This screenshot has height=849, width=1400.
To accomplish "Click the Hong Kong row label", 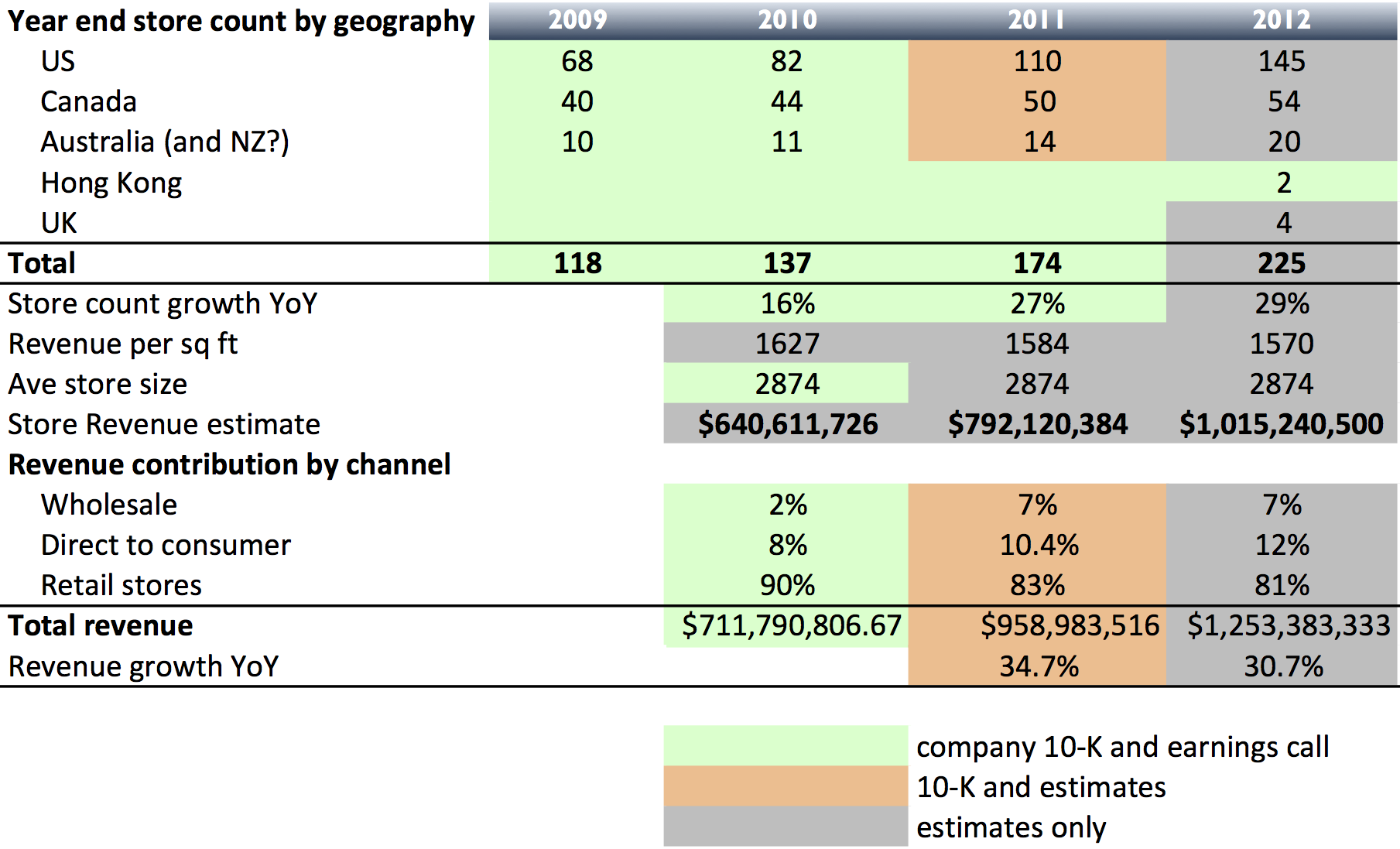I will (111, 183).
